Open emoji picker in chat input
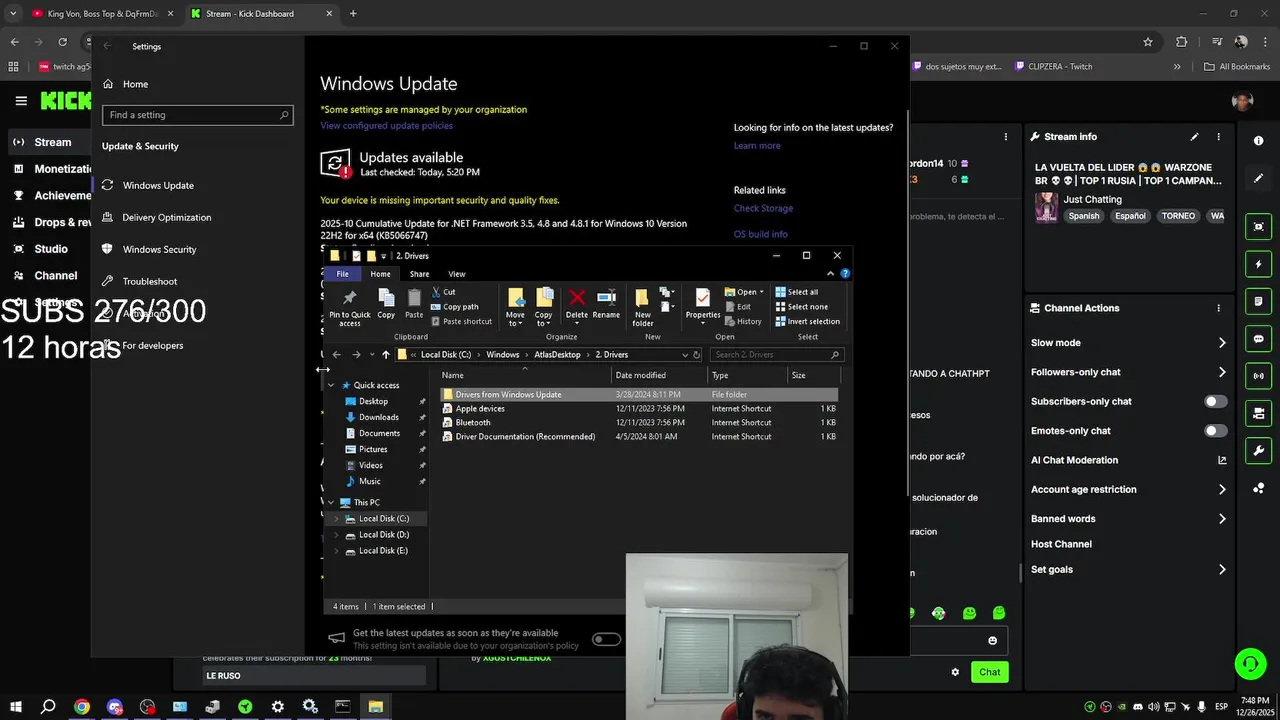Image resolution: width=1280 pixels, height=720 pixels. coord(992,641)
